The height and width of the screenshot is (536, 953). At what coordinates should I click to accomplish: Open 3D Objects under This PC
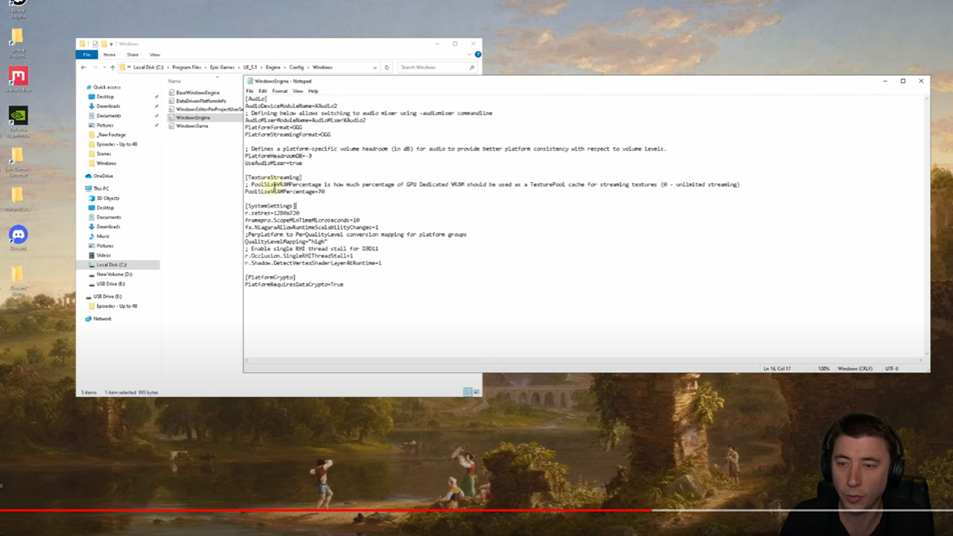[104, 198]
